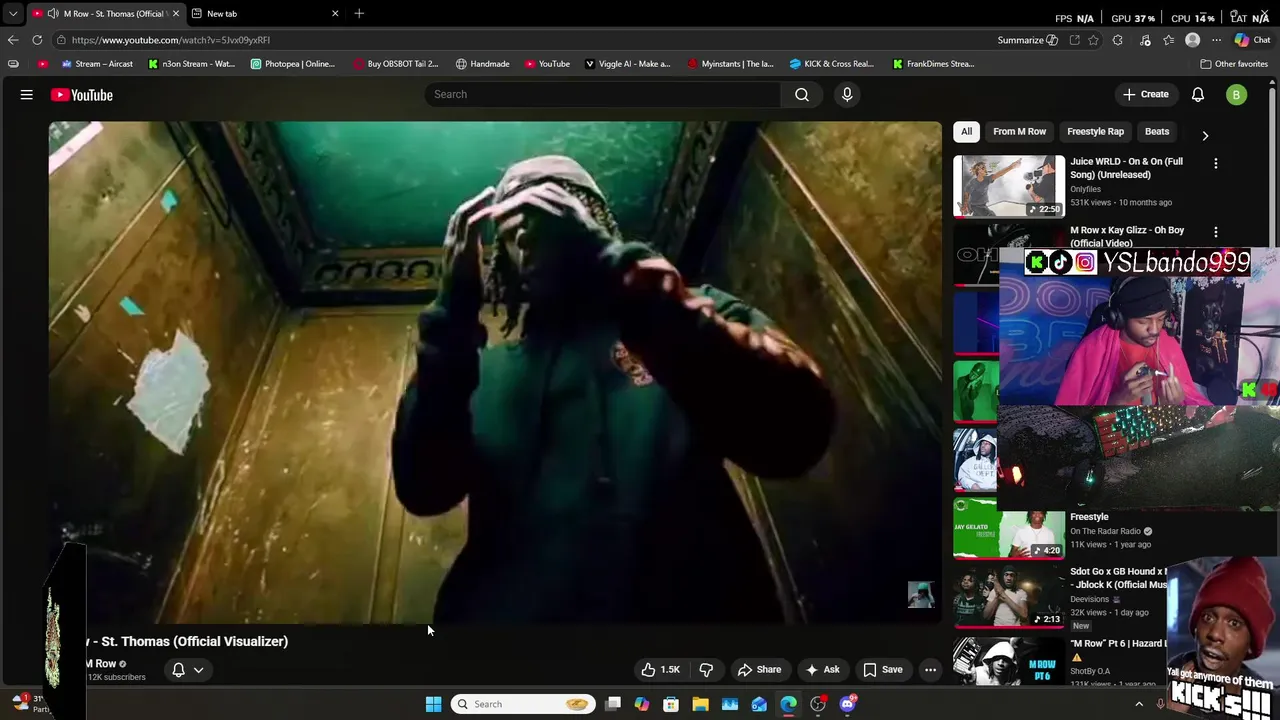Open KICK & Cross Real bookmark

tap(831, 64)
